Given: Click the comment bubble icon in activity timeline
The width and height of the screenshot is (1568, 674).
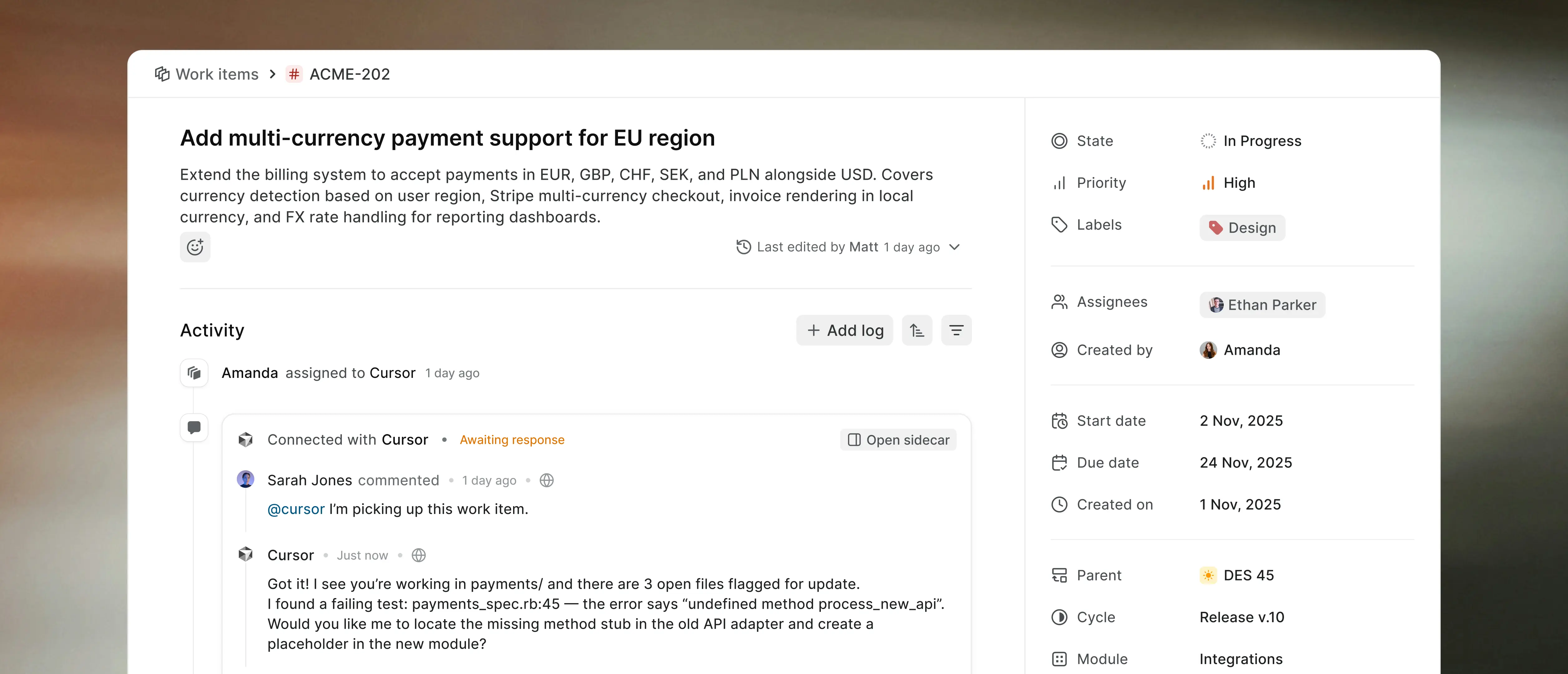Looking at the screenshot, I should pos(194,427).
